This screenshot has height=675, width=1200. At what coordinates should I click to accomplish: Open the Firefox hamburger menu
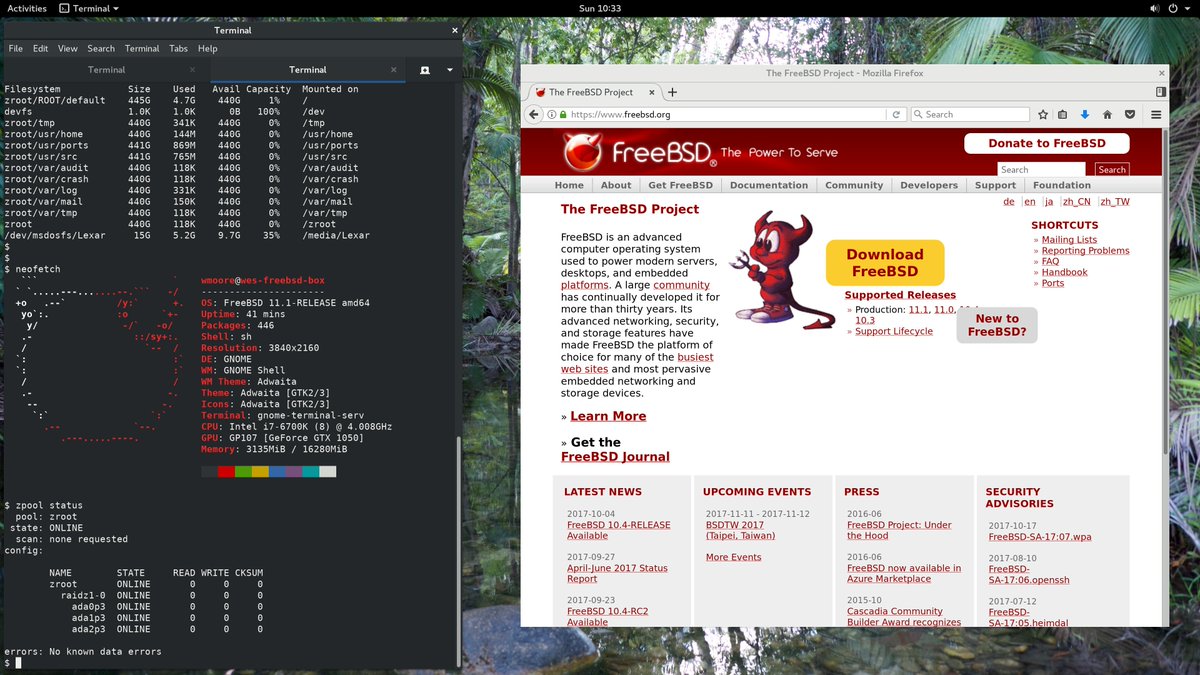tap(1156, 114)
